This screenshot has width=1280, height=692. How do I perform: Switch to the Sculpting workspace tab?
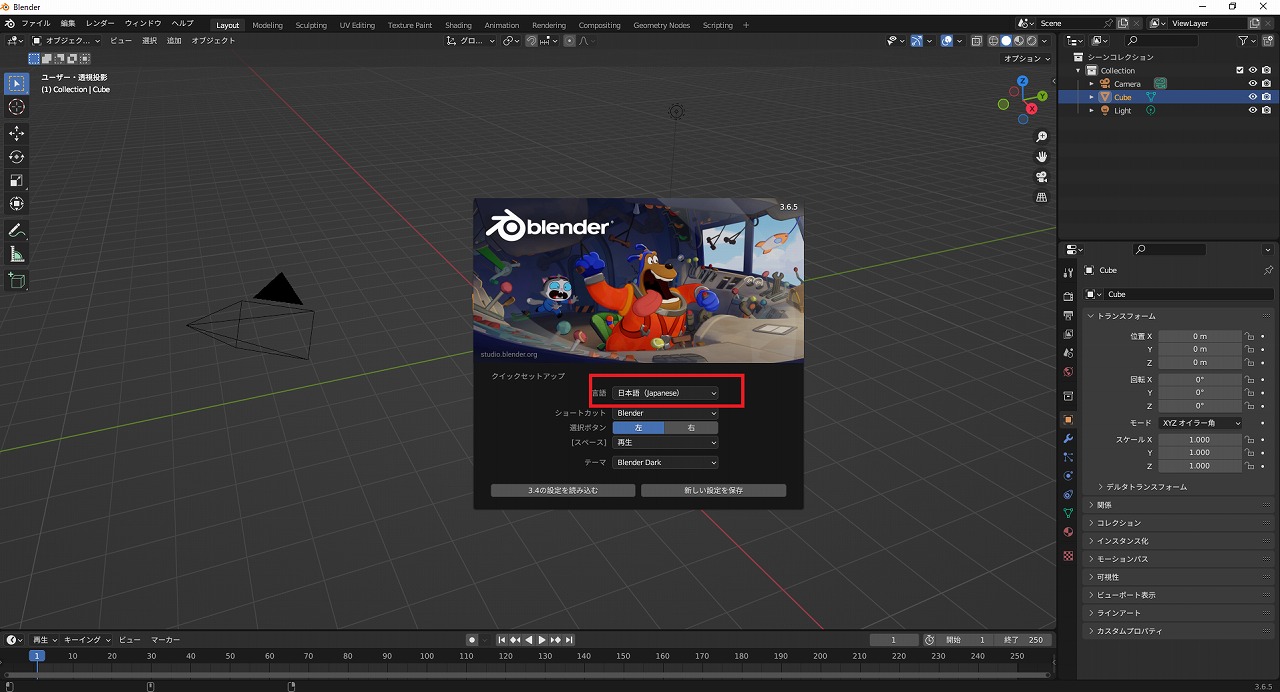click(311, 25)
